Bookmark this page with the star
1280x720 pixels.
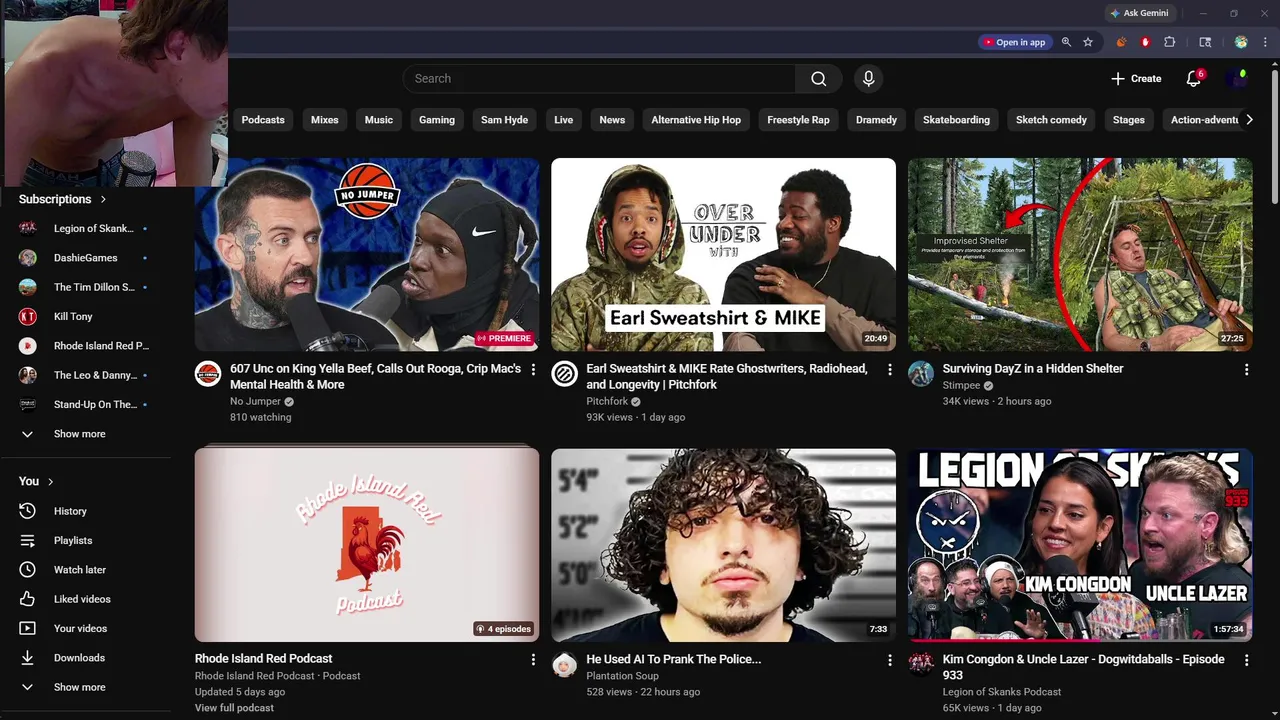click(1088, 42)
